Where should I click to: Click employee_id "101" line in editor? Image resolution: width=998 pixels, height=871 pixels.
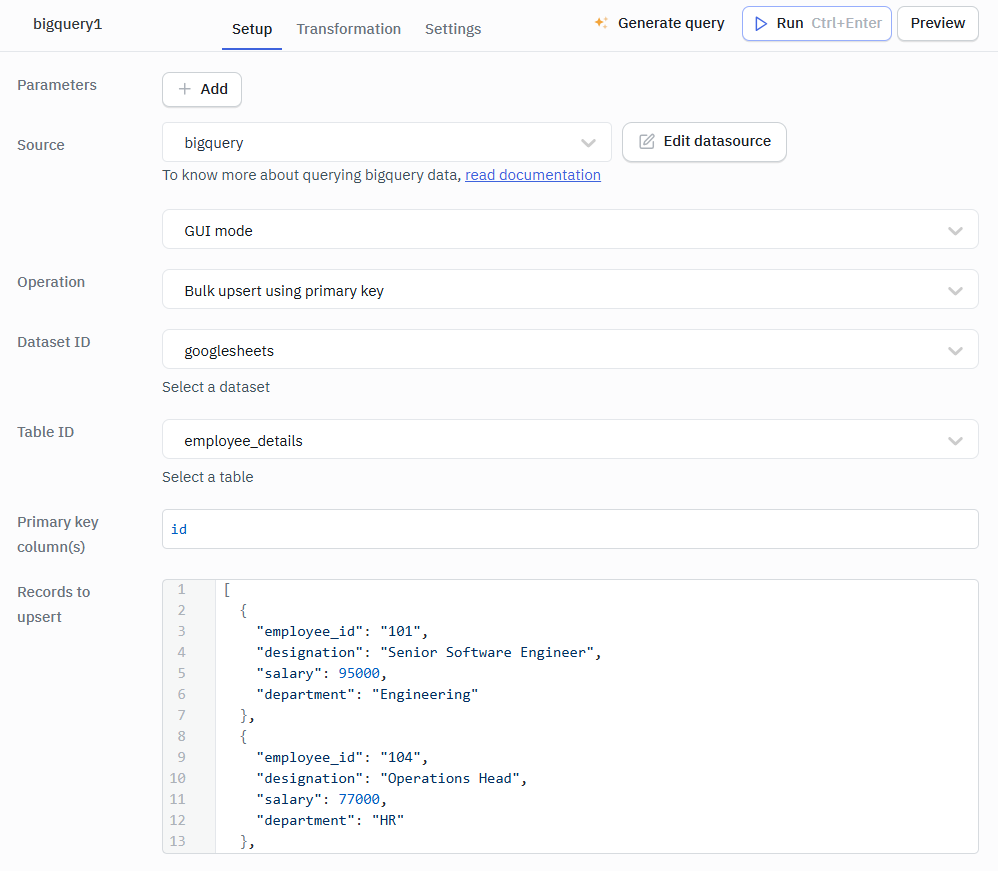tap(342, 631)
